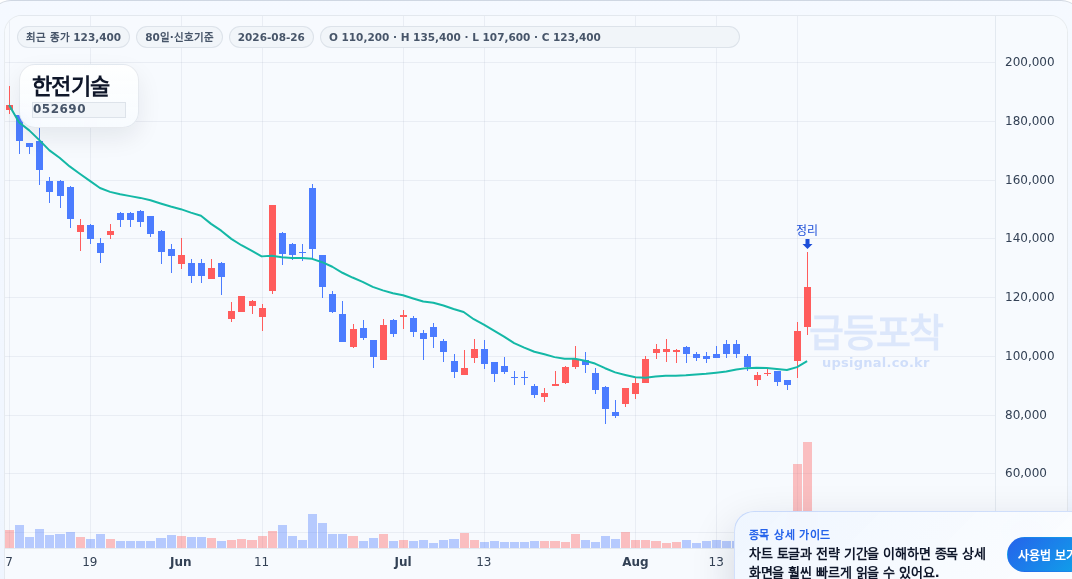Image resolution: width=1072 pixels, height=579 pixels.
Task: Click the 200,000 price axis label
Action: (x=1029, y=62)
